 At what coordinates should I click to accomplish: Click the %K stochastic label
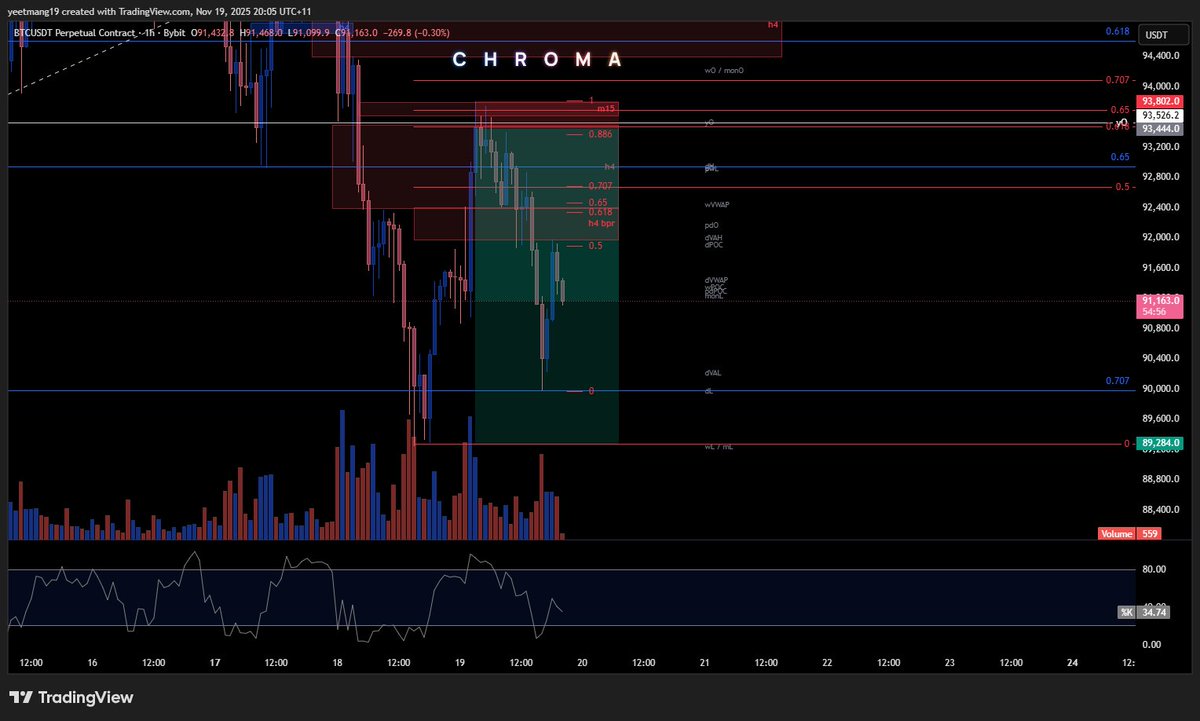pos(1126,612)
